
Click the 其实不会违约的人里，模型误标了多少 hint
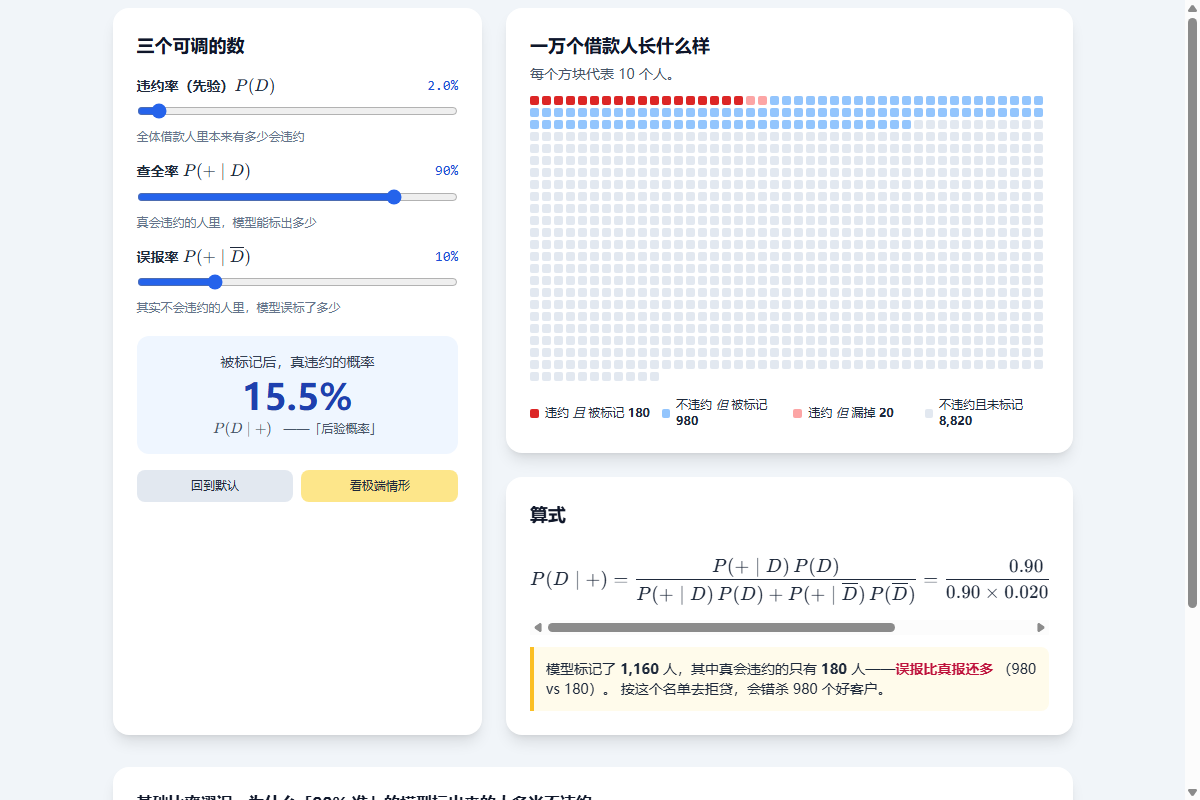click(x=239, y=308)
